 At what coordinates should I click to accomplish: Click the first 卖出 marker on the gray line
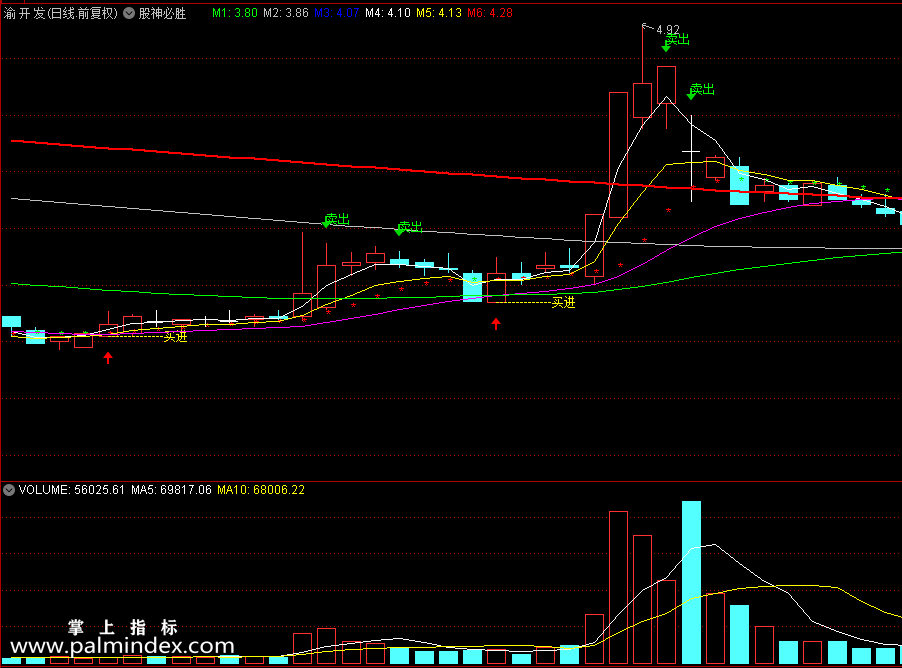pos(337,219)
